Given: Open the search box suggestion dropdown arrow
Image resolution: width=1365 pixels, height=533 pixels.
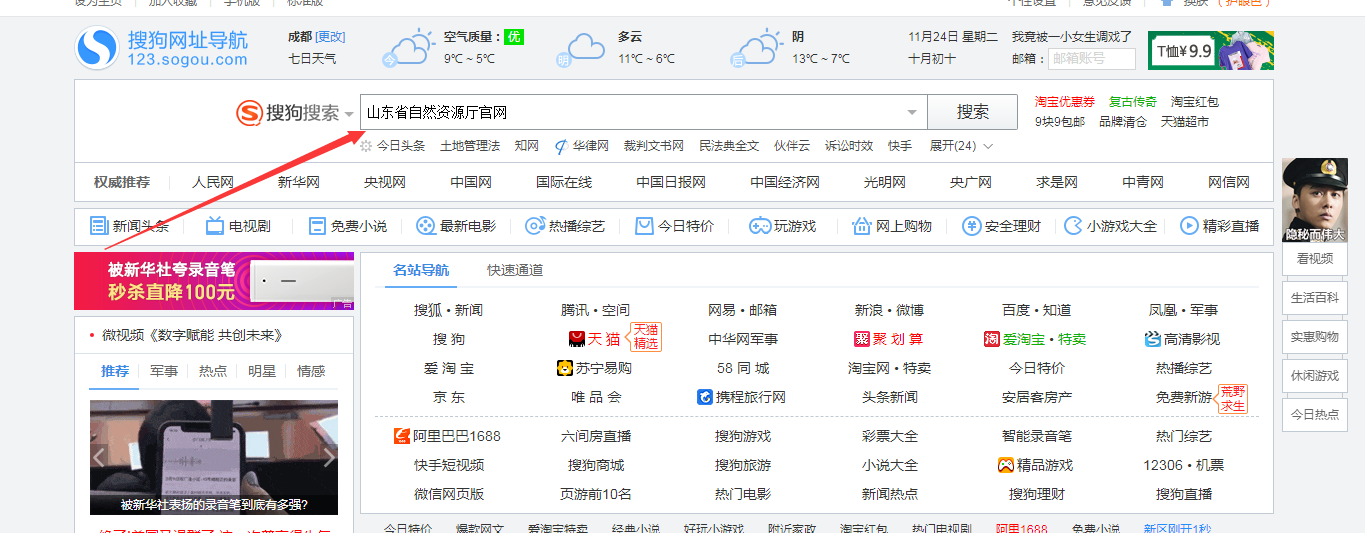Looking at the screenshot, I should click(912, 113).
